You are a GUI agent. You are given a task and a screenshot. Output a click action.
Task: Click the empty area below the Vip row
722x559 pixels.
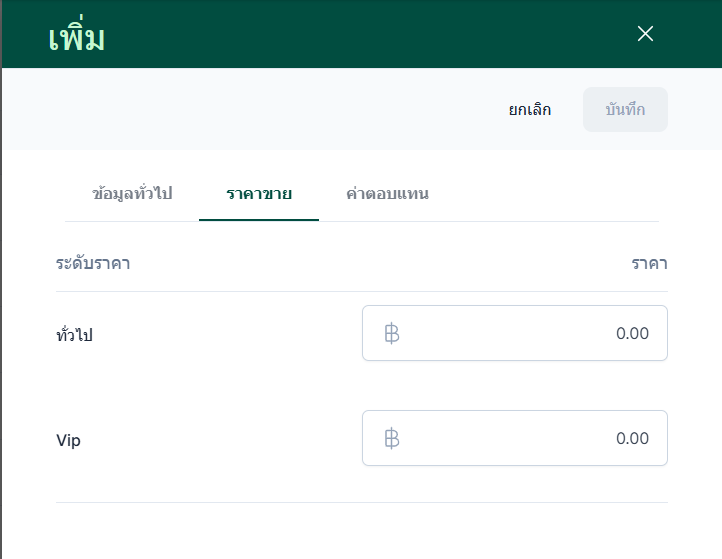360,530
